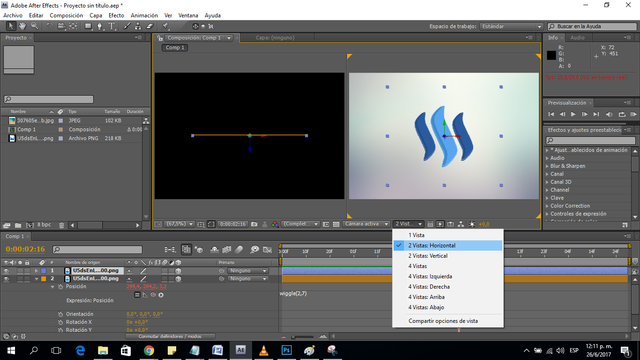640x360 pixels.
Task: Click the Project panel search field
Action: pos(49,99)
